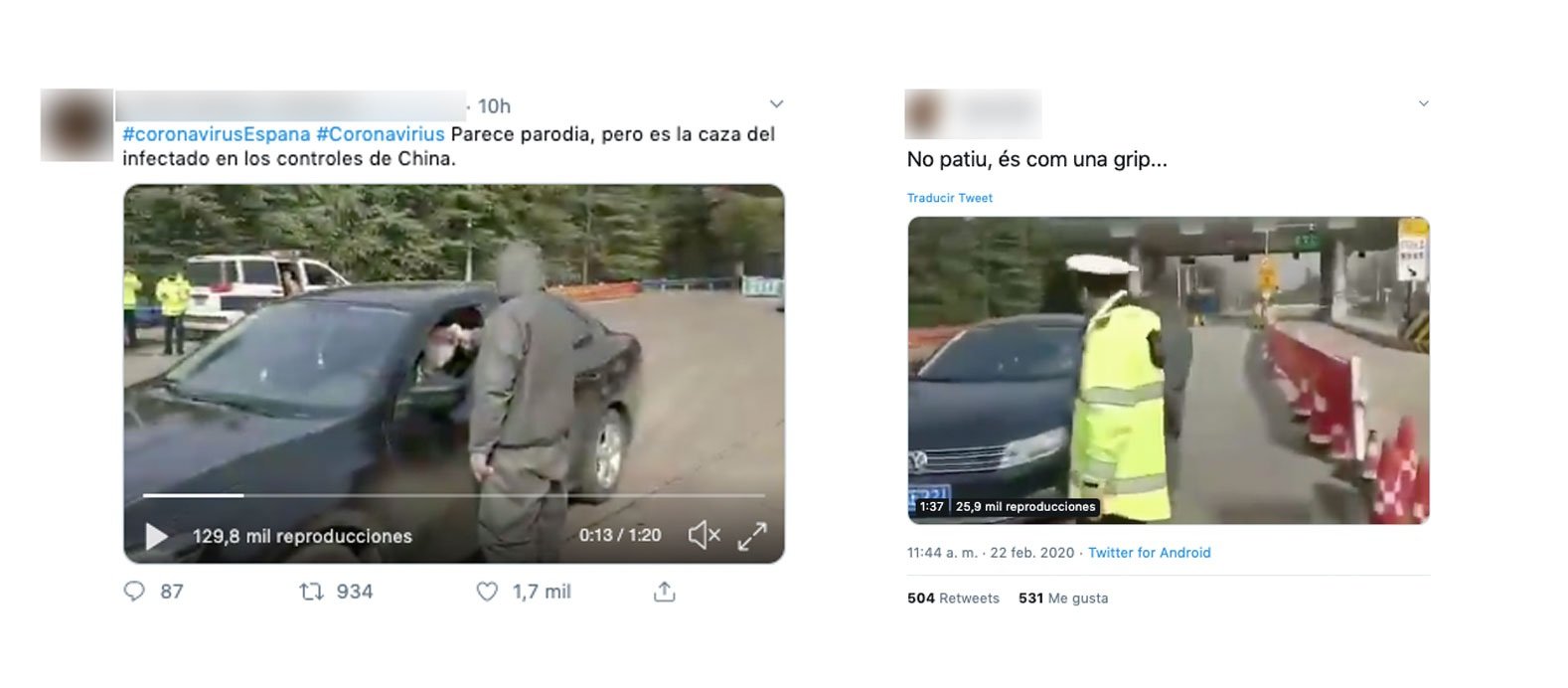Open replies on the 87-comment tweet
1568x688 pixels.
(134, 592)
